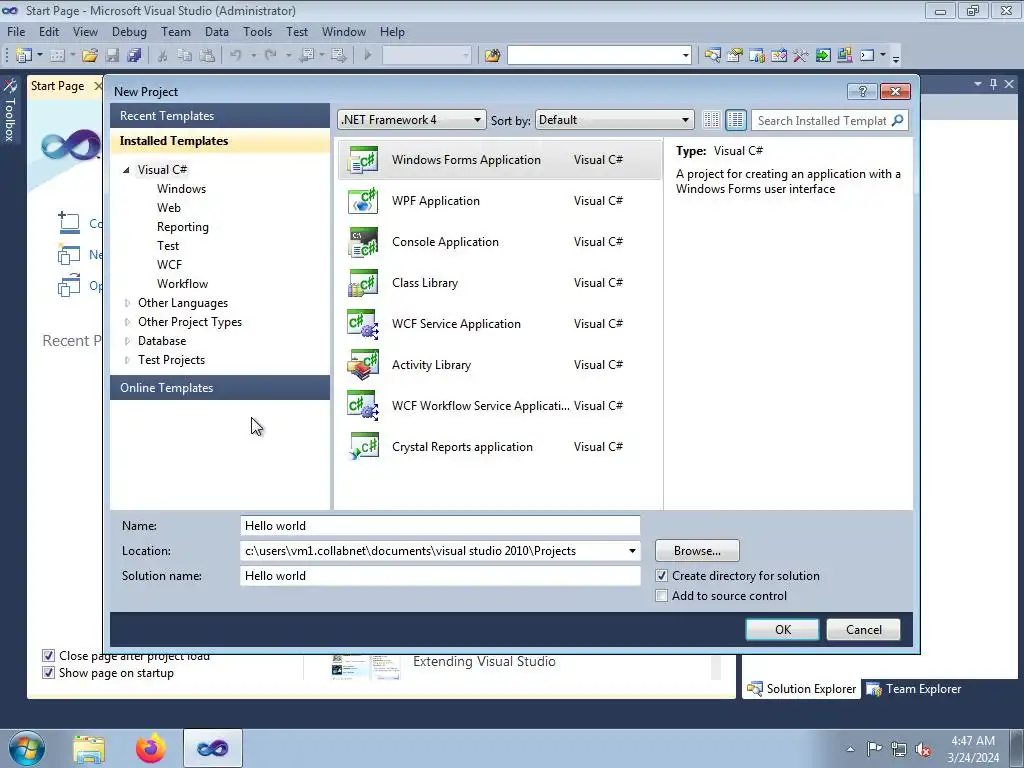Click the Redo toolbar icon

270,56
